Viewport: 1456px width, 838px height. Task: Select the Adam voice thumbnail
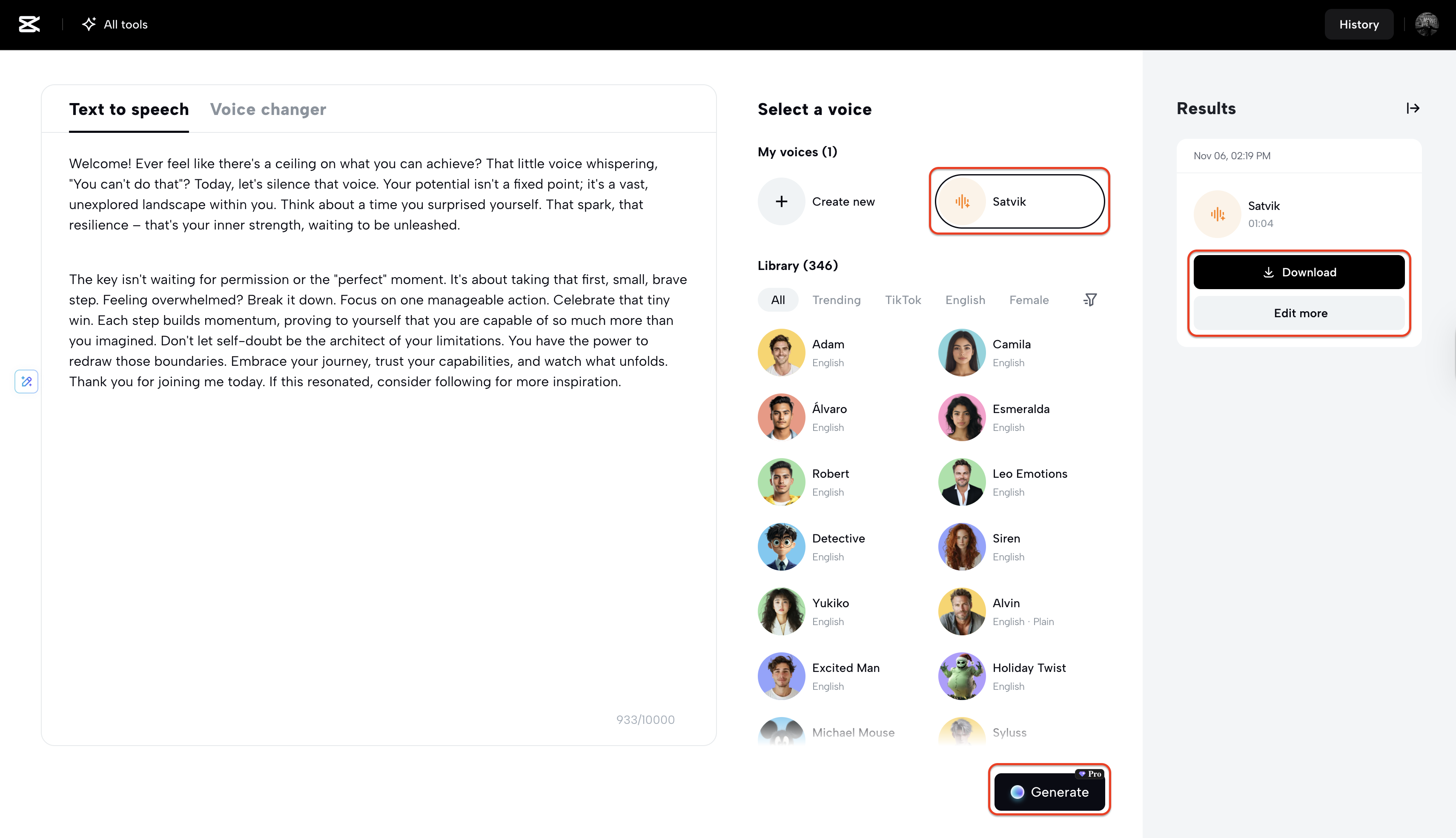coord(781,352)
